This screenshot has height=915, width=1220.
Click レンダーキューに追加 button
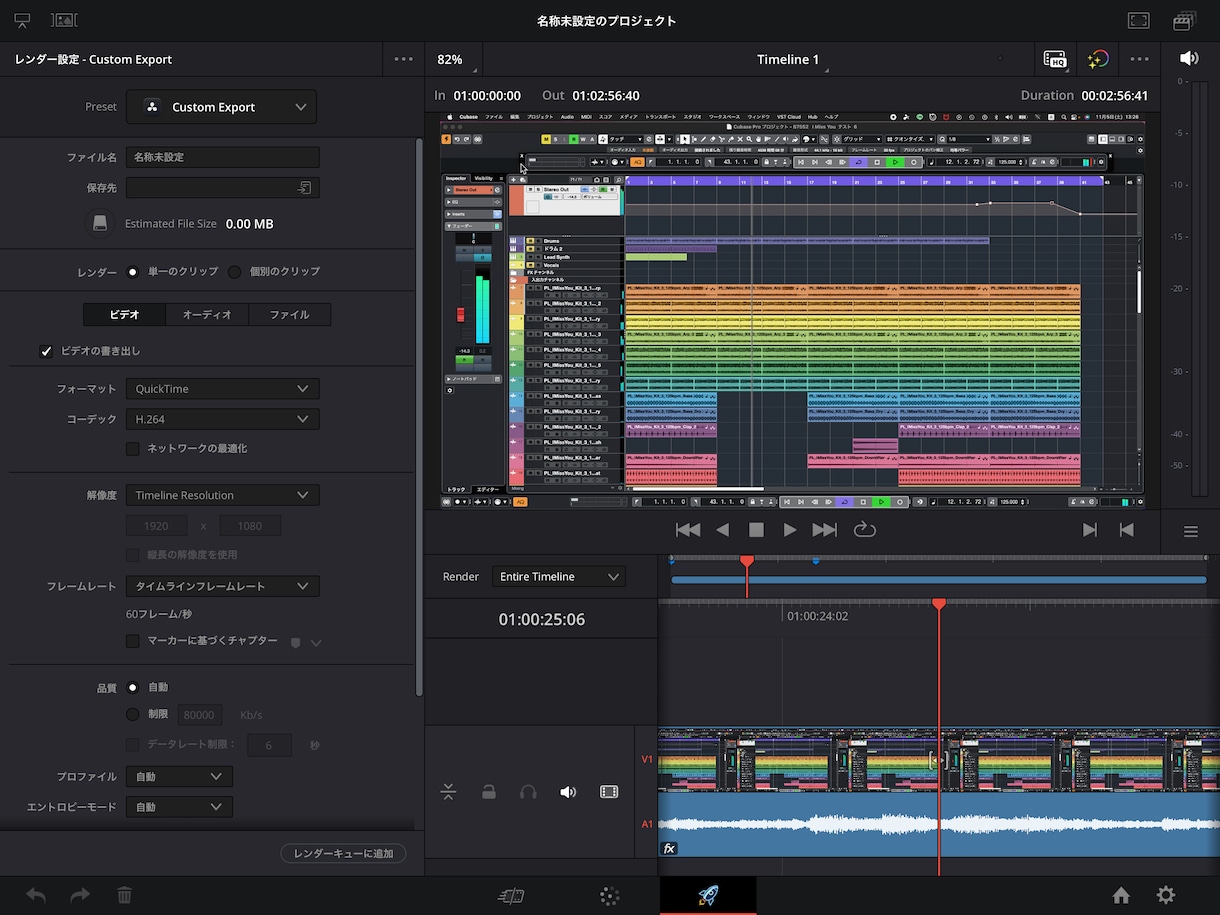pyautogui.click(x=344, y=853)
